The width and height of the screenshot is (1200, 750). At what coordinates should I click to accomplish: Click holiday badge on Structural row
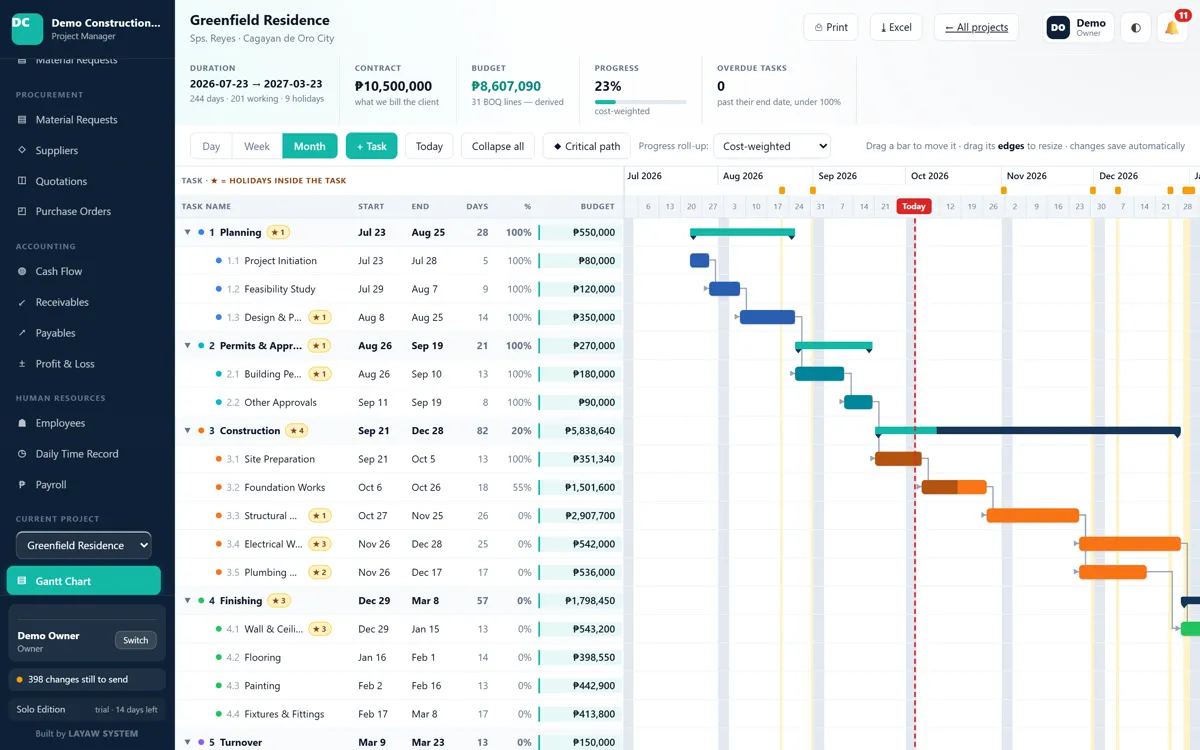pos(320,516)
